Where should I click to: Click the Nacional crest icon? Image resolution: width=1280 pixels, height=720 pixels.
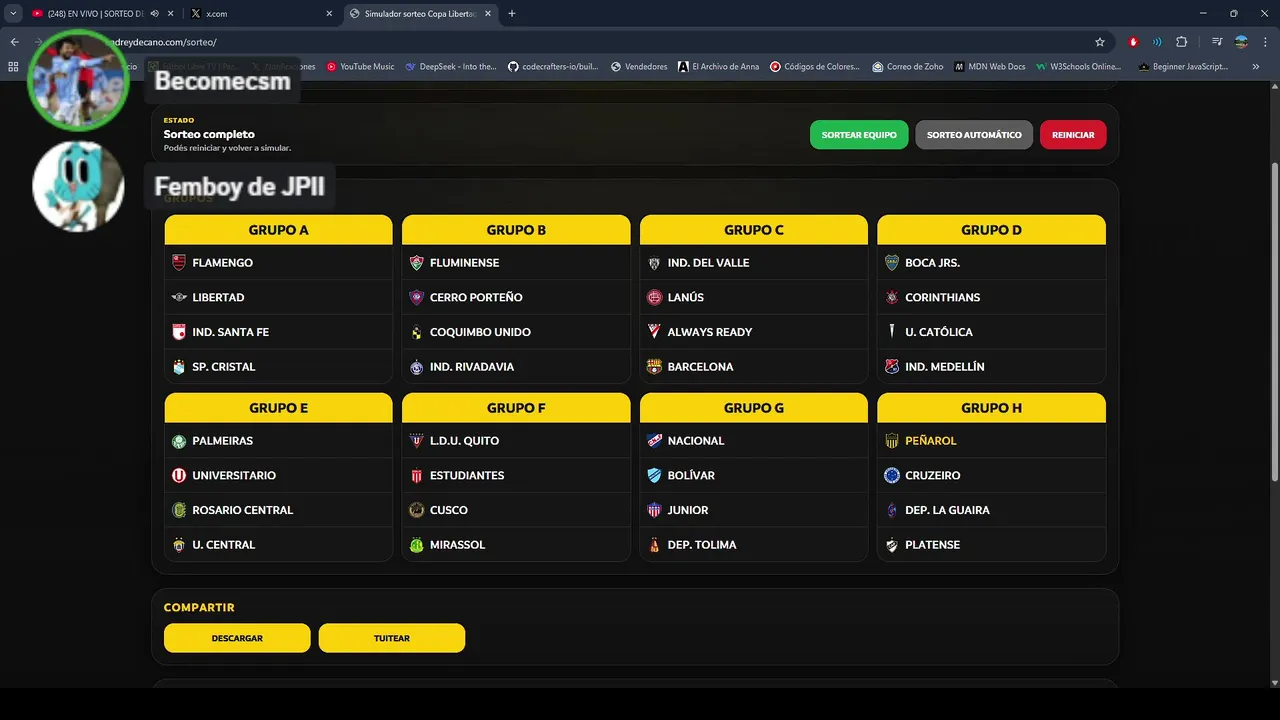click(654, 441)
